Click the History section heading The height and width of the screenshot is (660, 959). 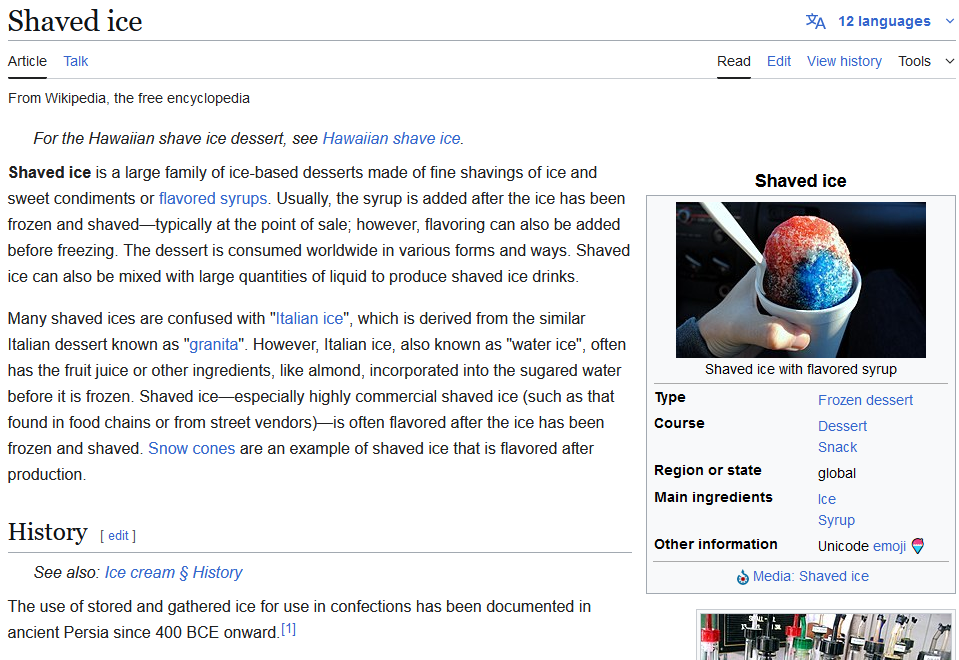pos(48,532)
